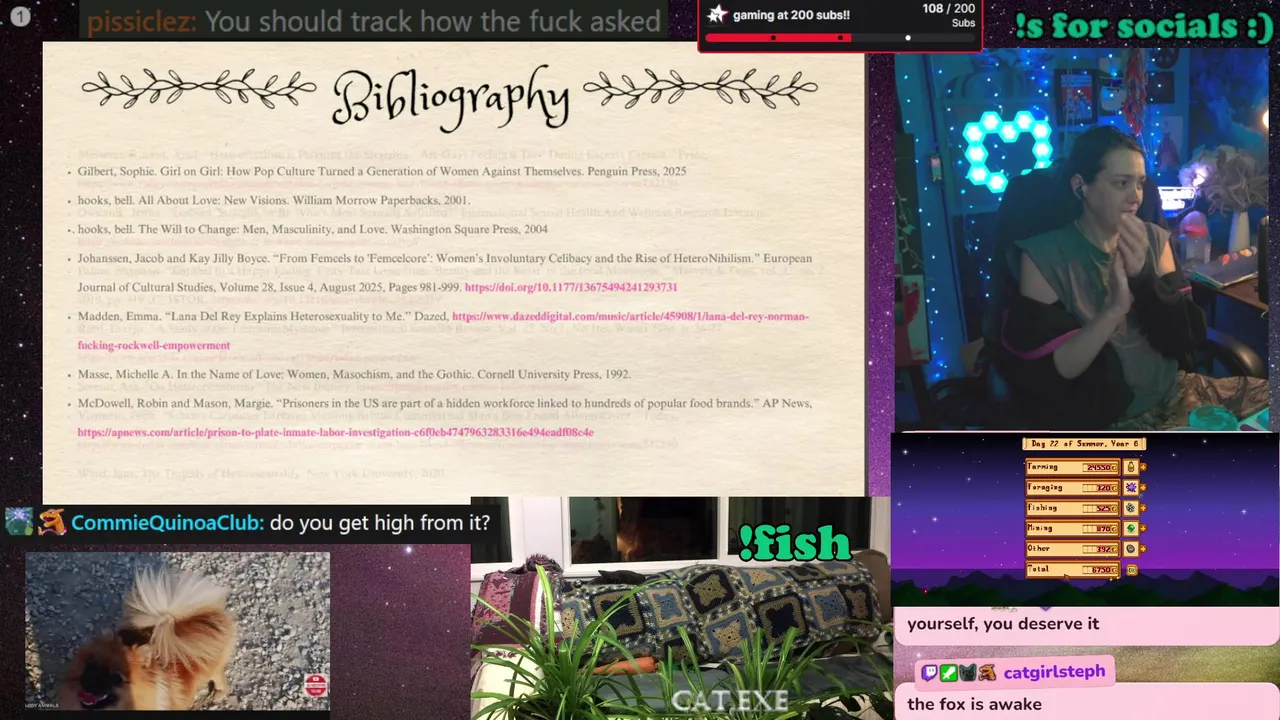
Task: Expand Other earnings details arrow
Action: pyautogui.click(x=1143, y=549)
